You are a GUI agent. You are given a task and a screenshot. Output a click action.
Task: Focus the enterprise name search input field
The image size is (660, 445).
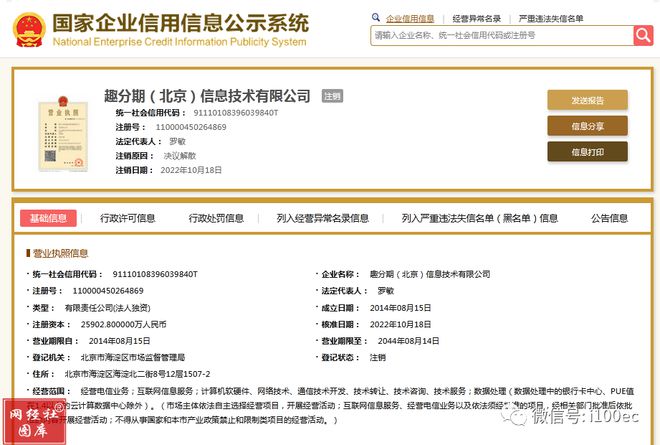[502, 35]
